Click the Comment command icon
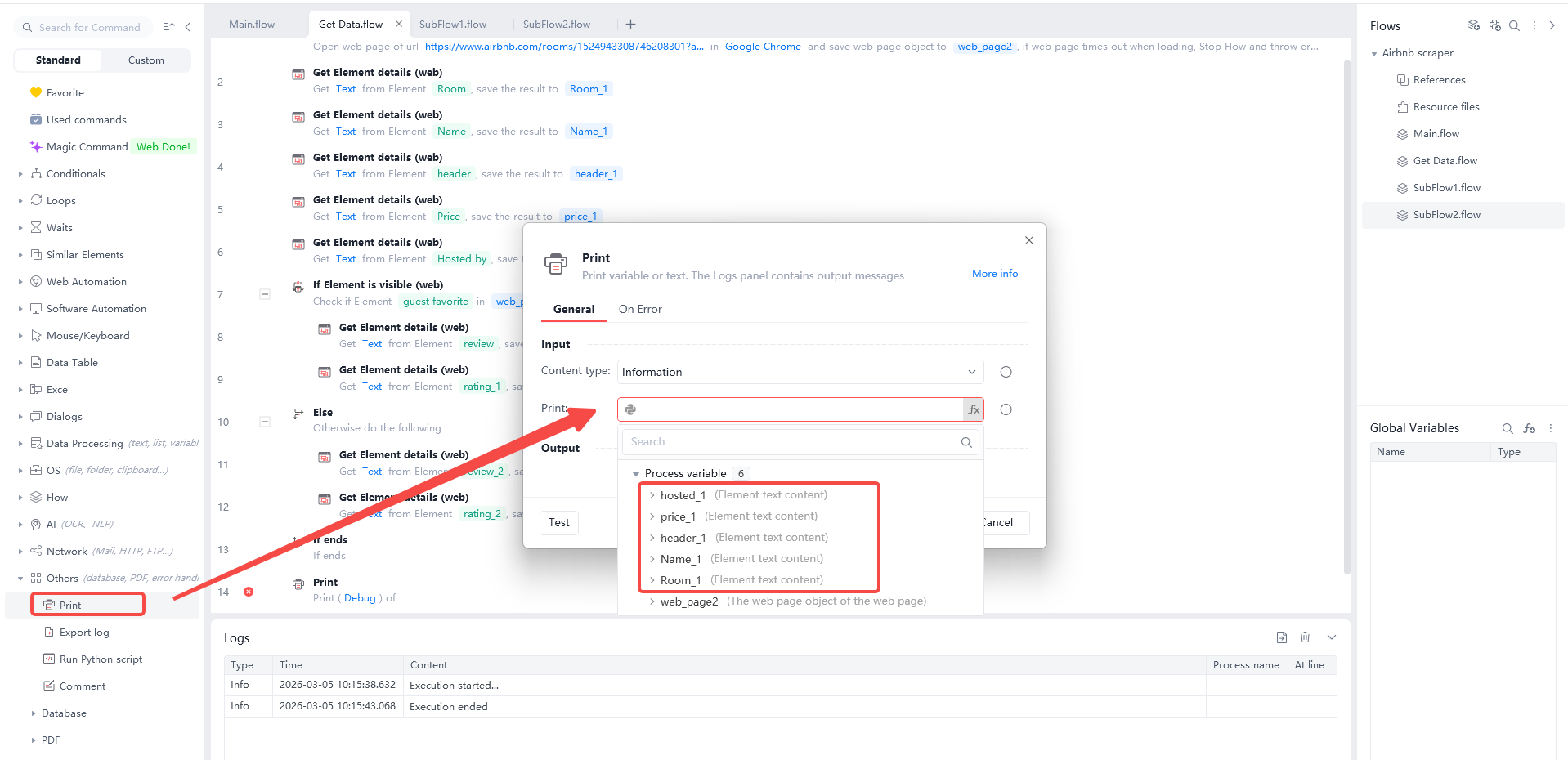The width and height of the screenshot is (1568, 760). [x=50, y=686]
